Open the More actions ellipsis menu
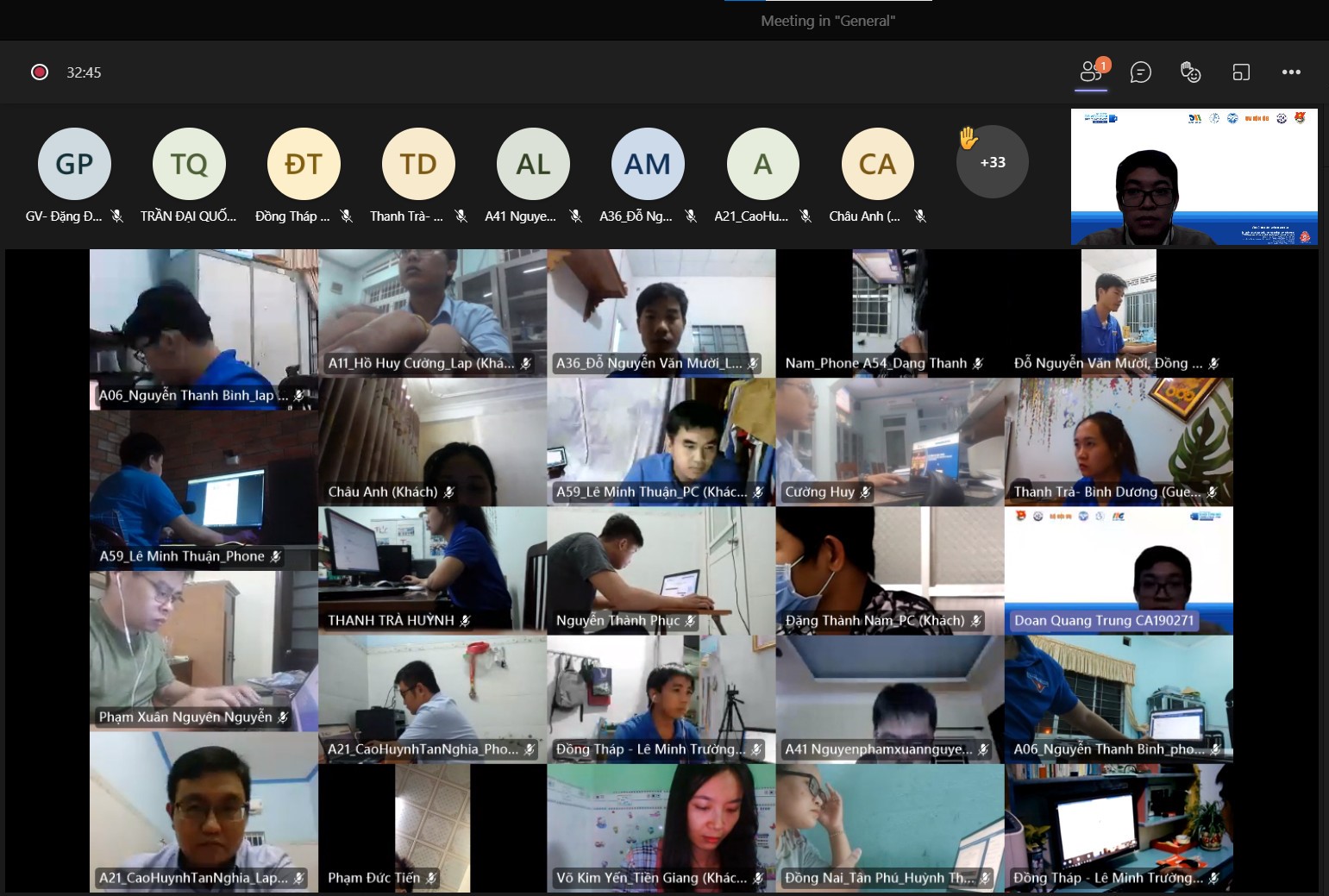 tap(1291, 72)
